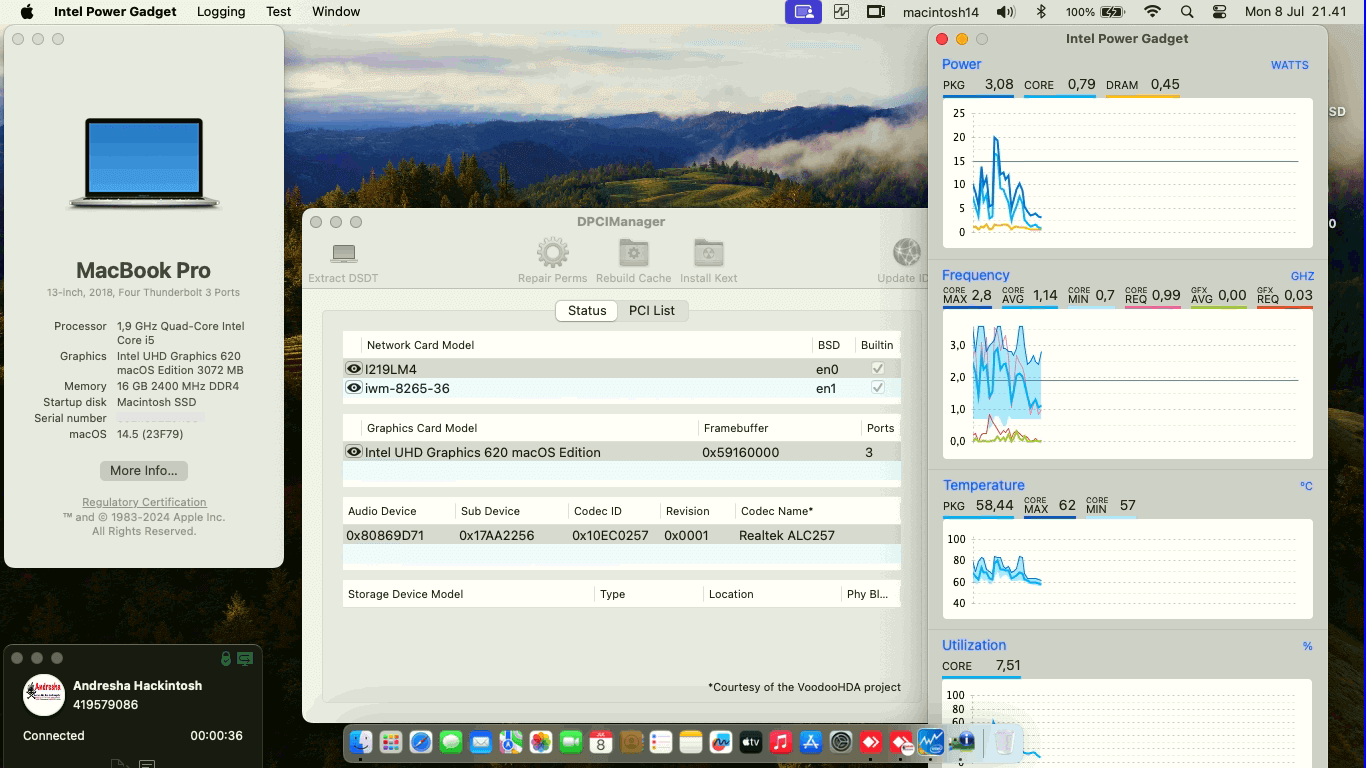The width and height of the screenshot is (1366, 768).
Task: Click the screen sharing icon in menu bar
Action: click(803, 11)
